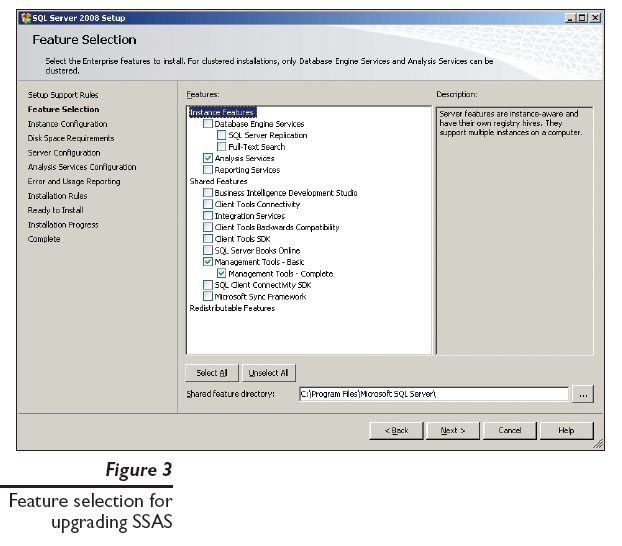Image resolution: width=622 pixels, height=546 pixels.
Task: Uncheck the Analysis Services checkbox
Action: click(208, 158)
